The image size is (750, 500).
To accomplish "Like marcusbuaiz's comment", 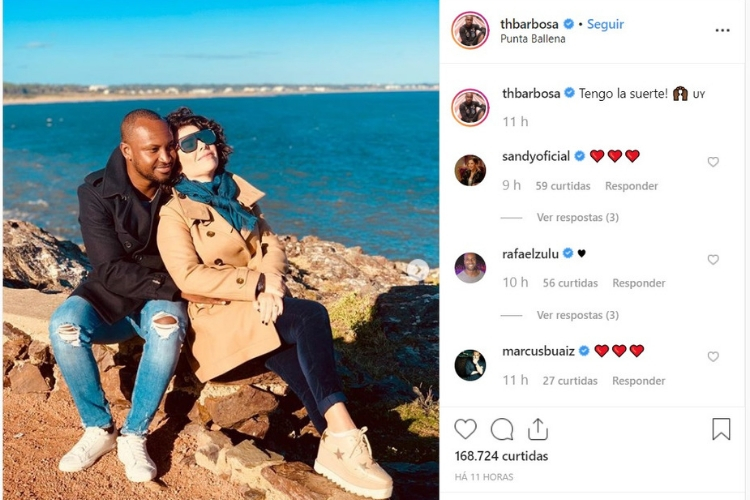I will click(713, 357).
